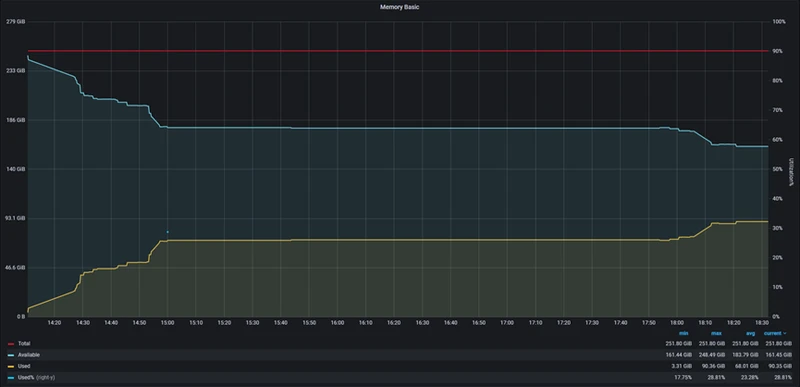Sort legend by min column

click(684, 333)
